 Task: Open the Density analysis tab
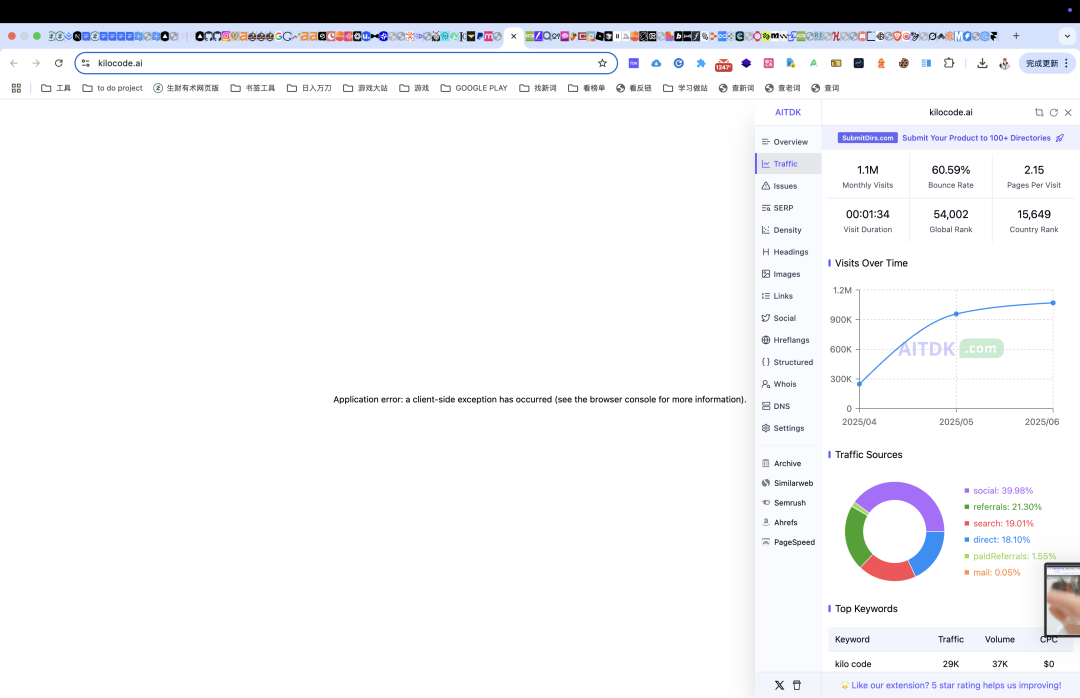(781, 230)
